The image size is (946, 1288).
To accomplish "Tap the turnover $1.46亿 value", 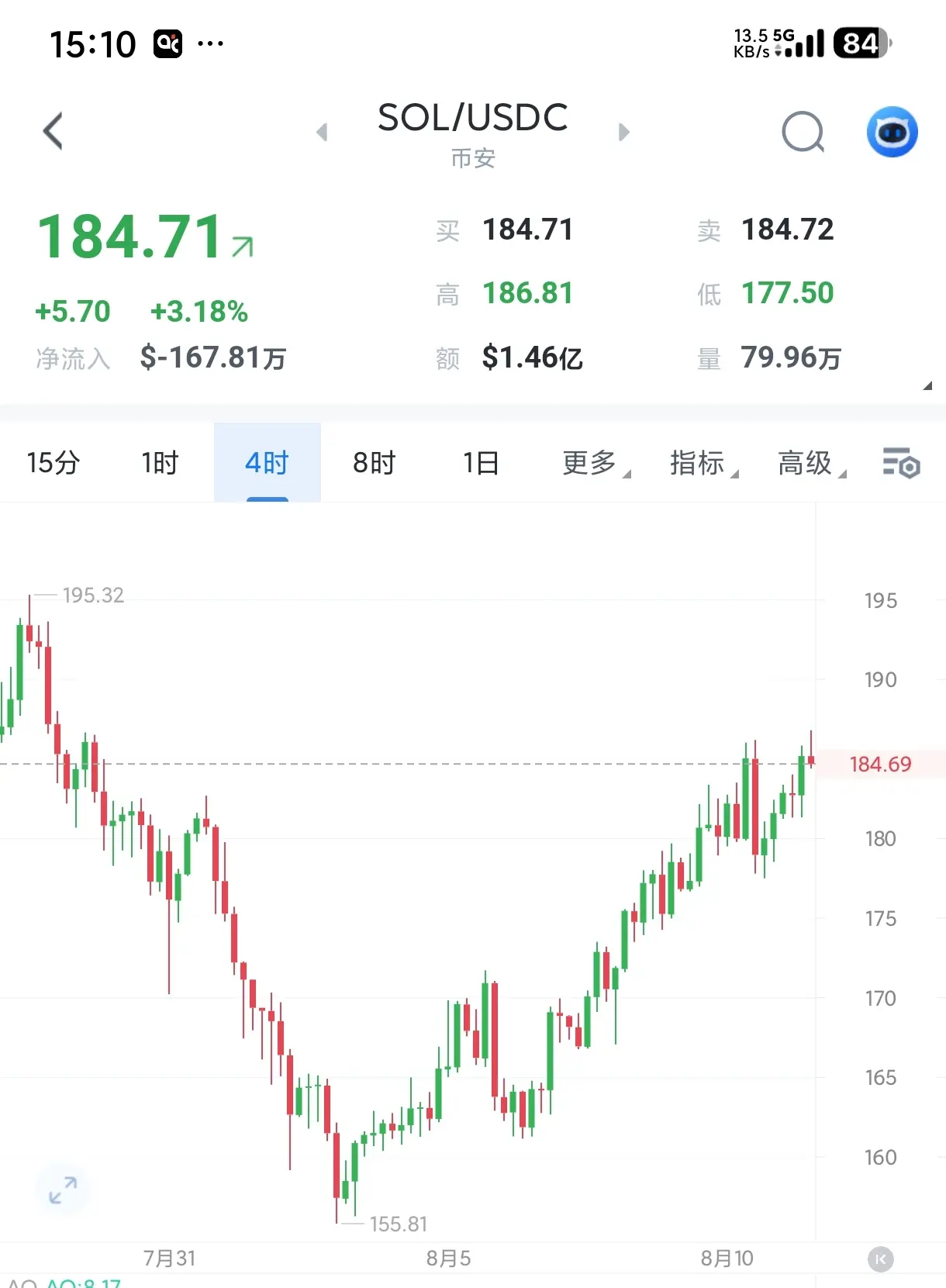I will click(x=532, y=357).
